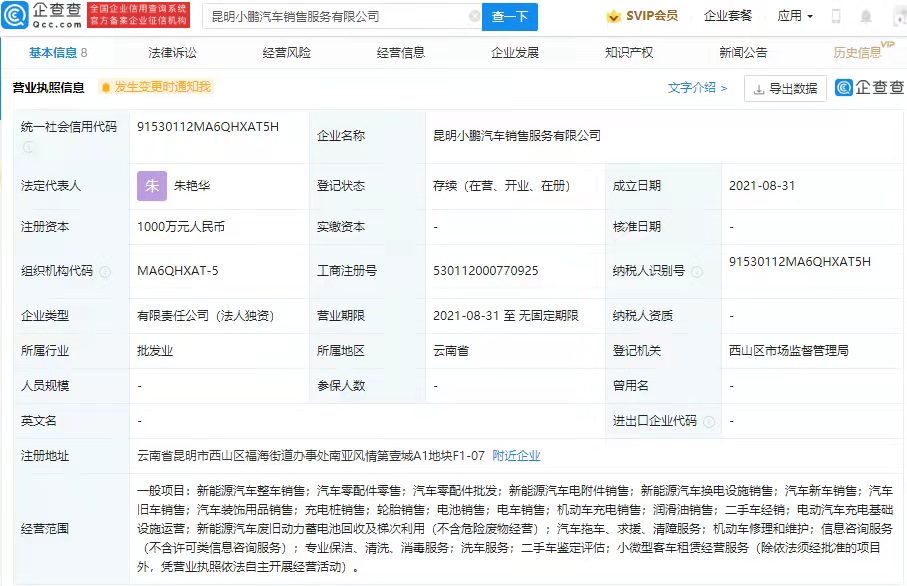Expand the 文字介绍 section
The height and width of the screenshot is (586, 907).
click(697, 88)
